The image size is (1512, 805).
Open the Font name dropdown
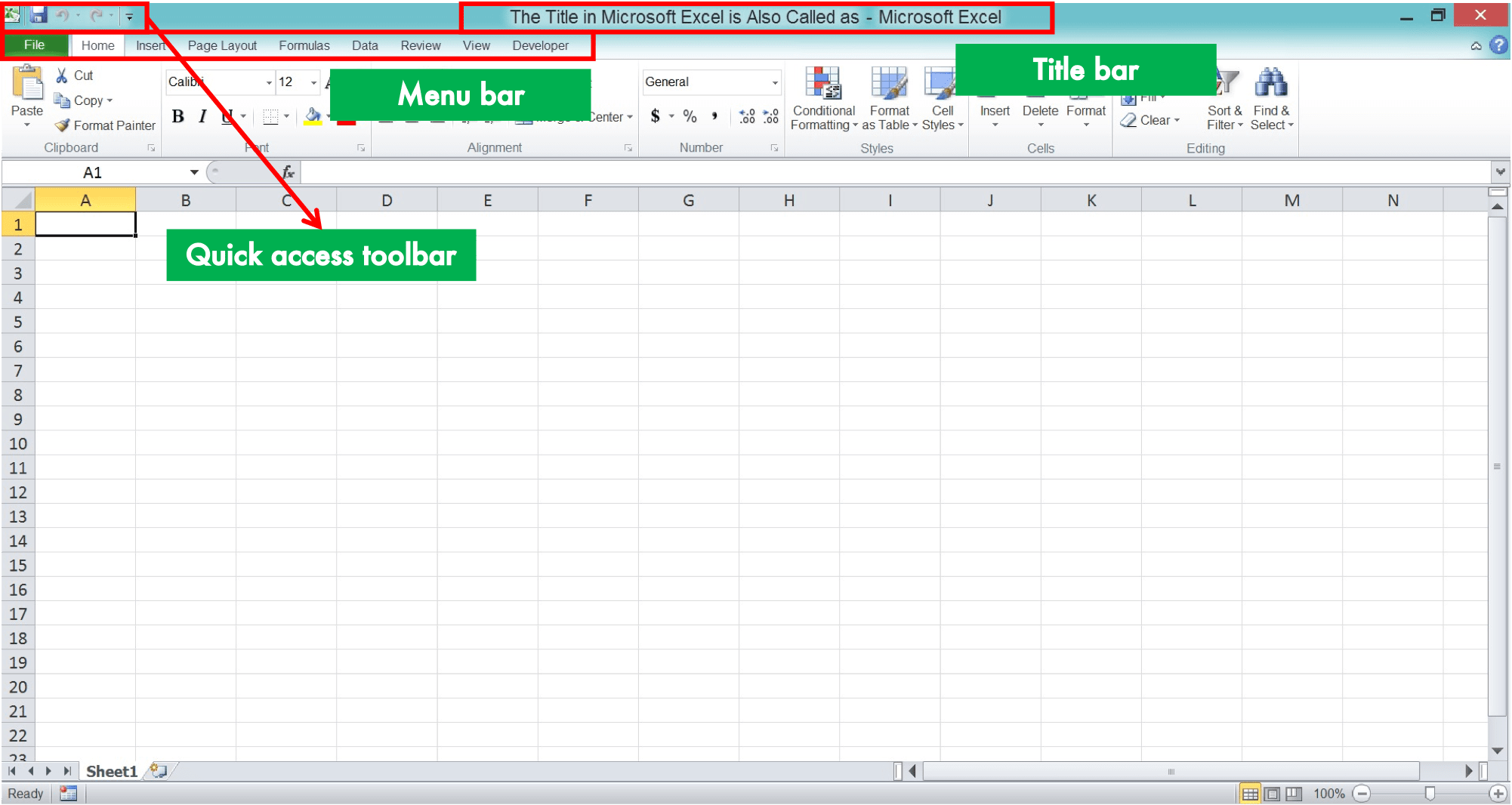pyautogui.click(x=269, y=82)
